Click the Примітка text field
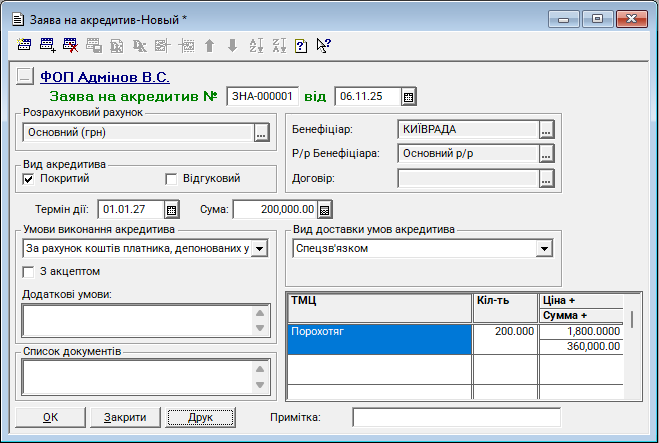This screenshot has height=443, width=659. pyautogui.click(x=456, y=417)
